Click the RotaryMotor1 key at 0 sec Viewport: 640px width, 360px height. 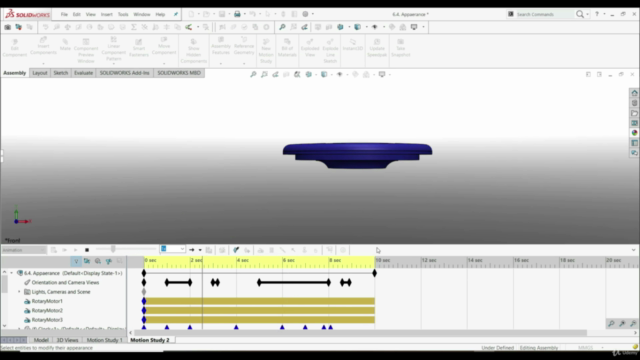tap(144, 301)
